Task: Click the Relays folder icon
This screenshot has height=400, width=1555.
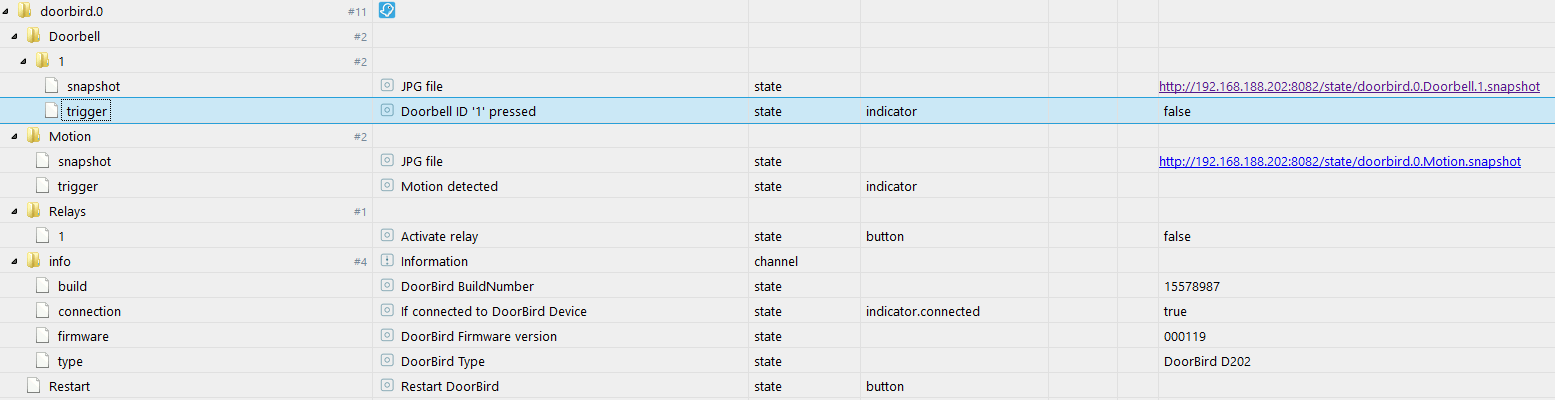Action: click(33, 211)
